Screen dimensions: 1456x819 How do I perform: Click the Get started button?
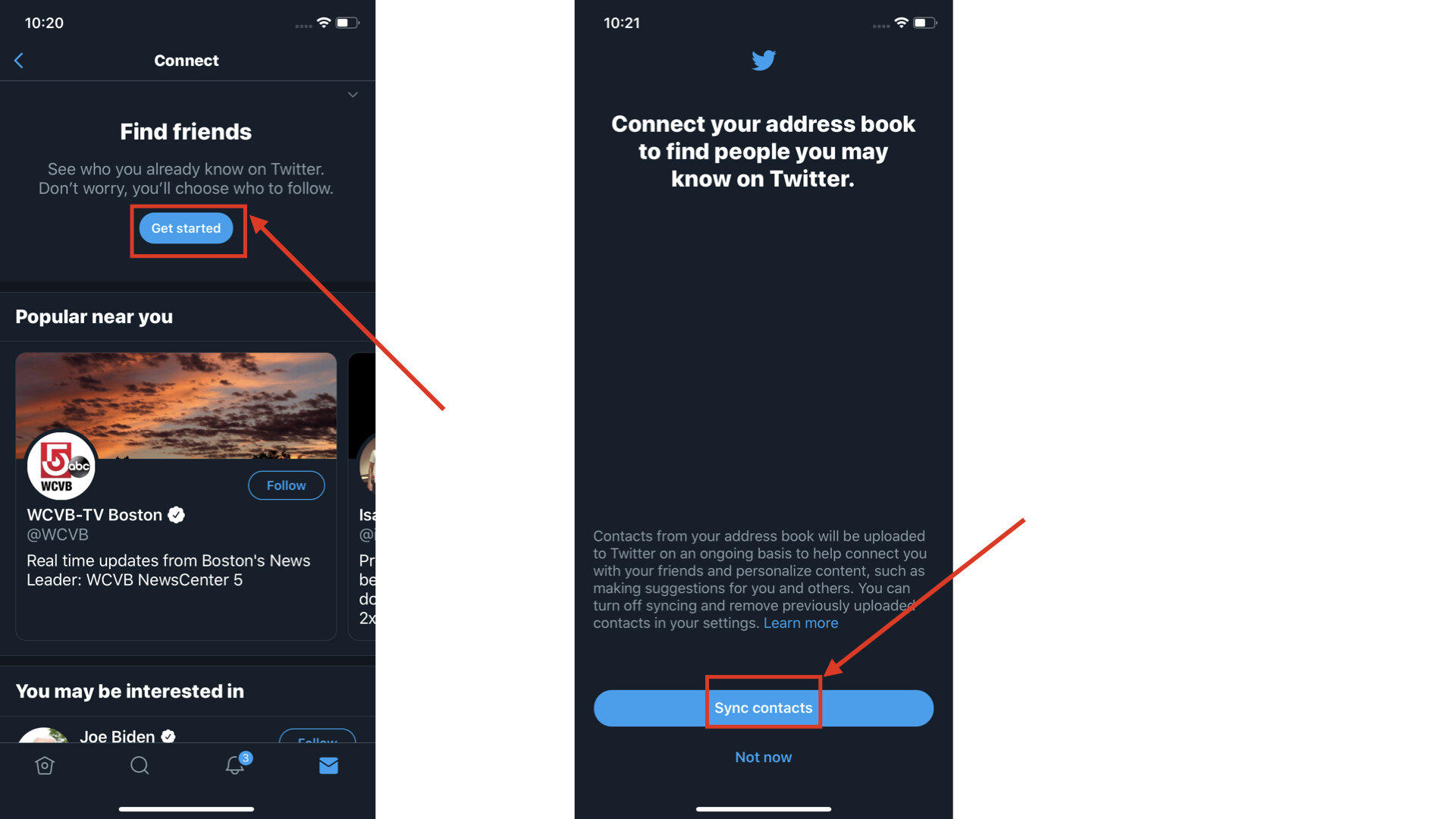tap(186, 228)
